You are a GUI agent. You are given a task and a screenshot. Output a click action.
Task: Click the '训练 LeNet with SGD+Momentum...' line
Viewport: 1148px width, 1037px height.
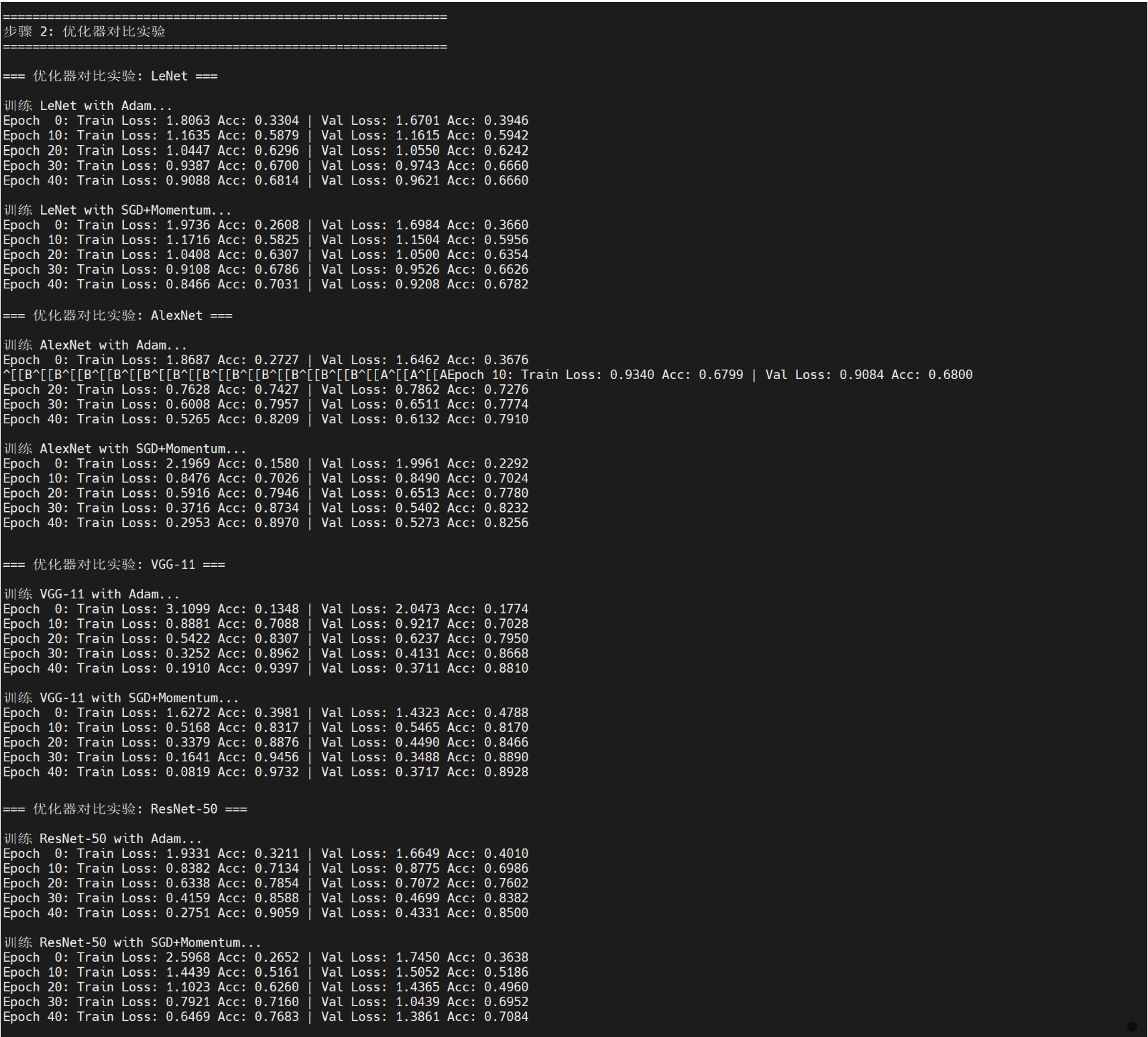117,210
